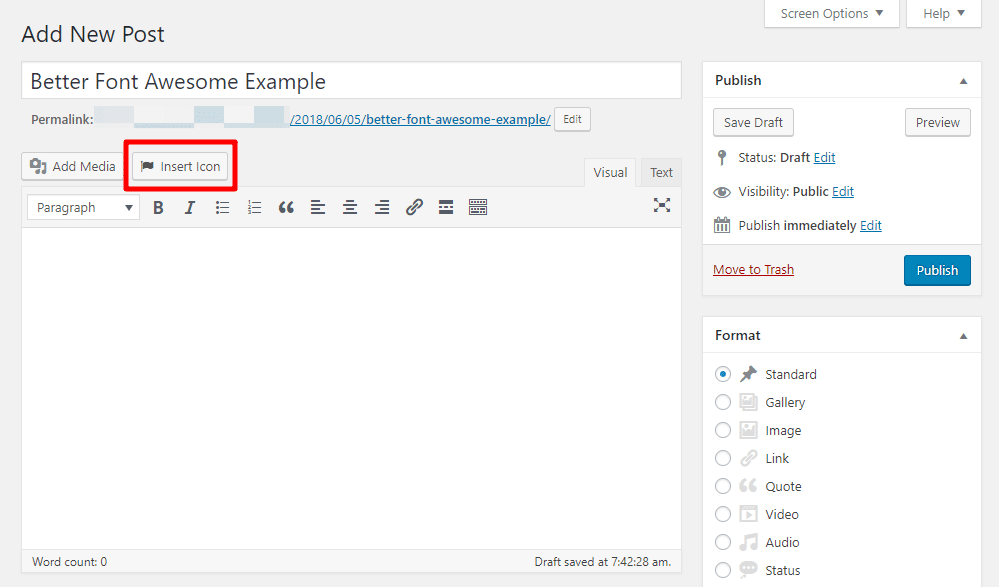
Task: Edit the post visibility
Action: 843,191
